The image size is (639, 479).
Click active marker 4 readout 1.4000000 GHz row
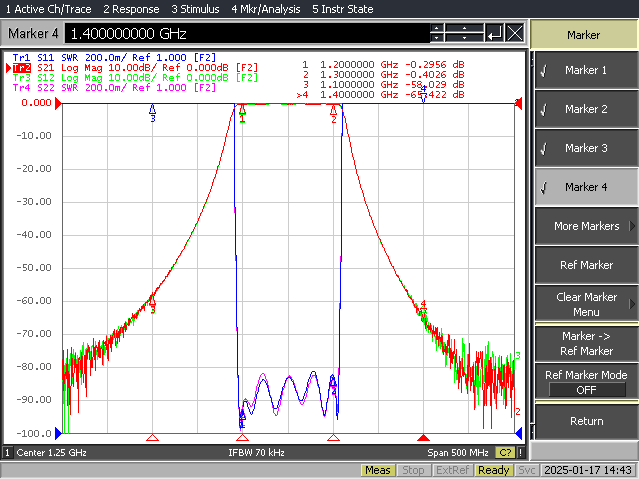381,95
